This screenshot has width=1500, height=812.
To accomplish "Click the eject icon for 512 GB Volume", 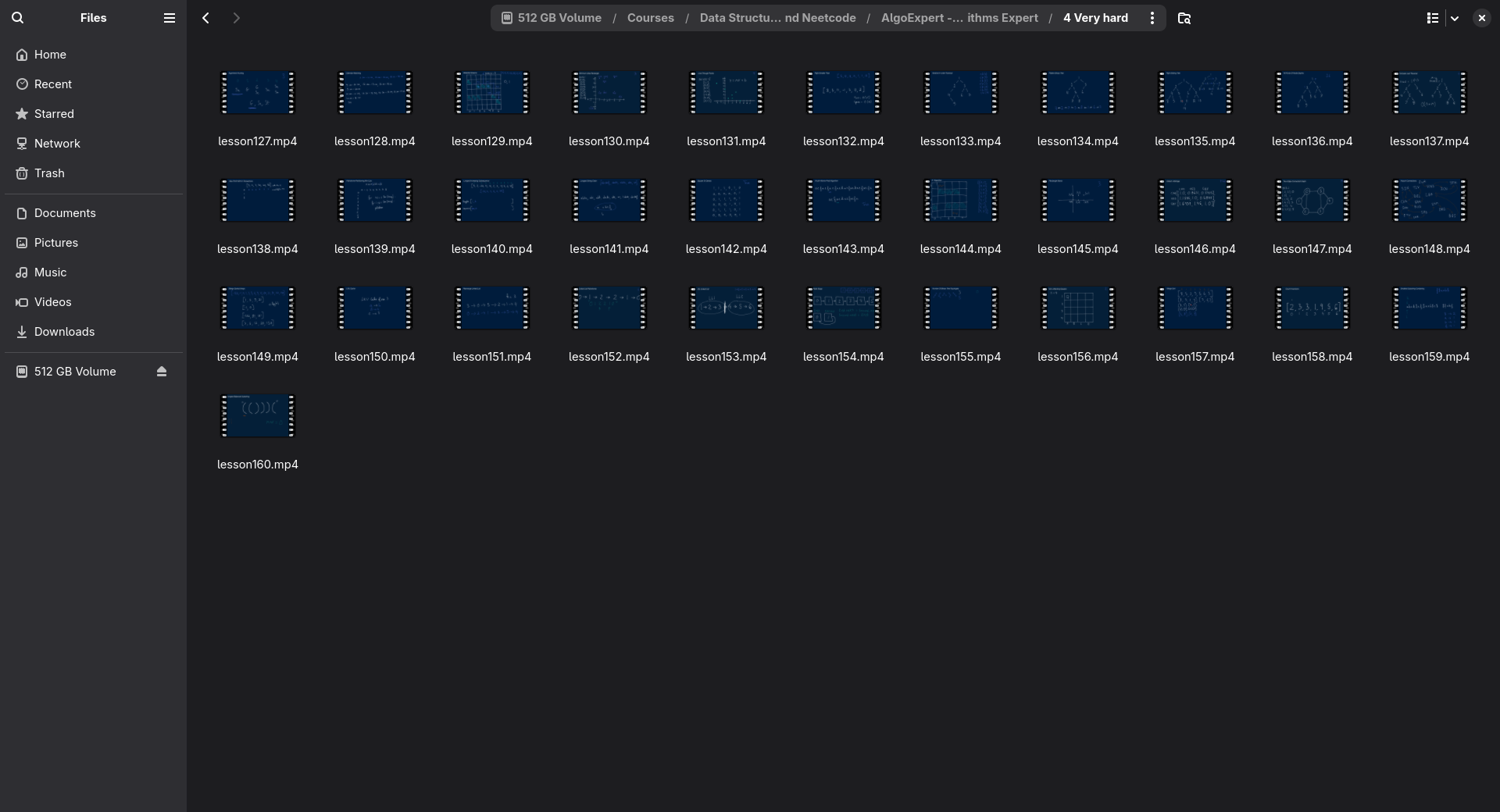I will pos(162,372).
